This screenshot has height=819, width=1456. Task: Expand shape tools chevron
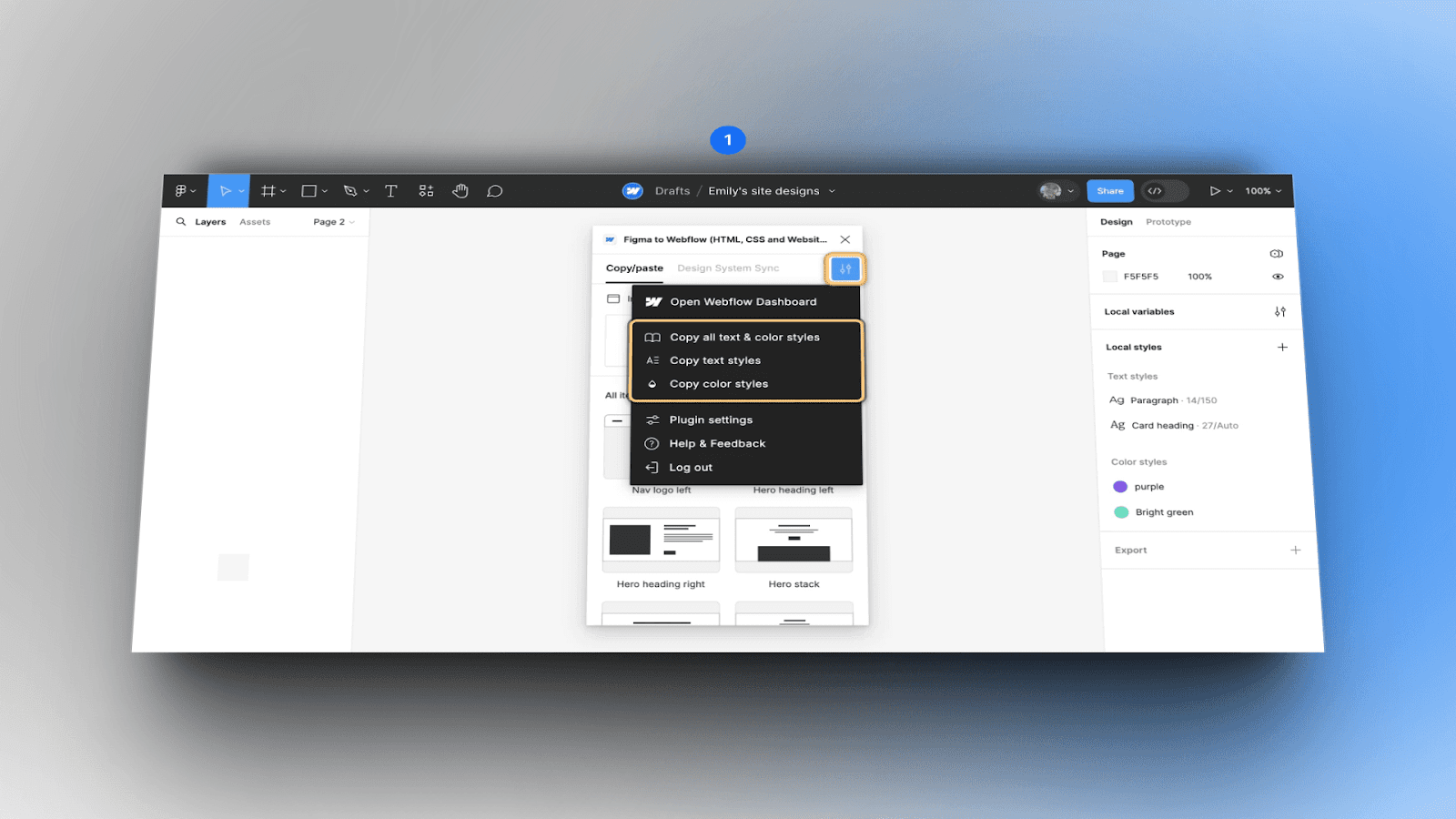click(x=325, y=191)
